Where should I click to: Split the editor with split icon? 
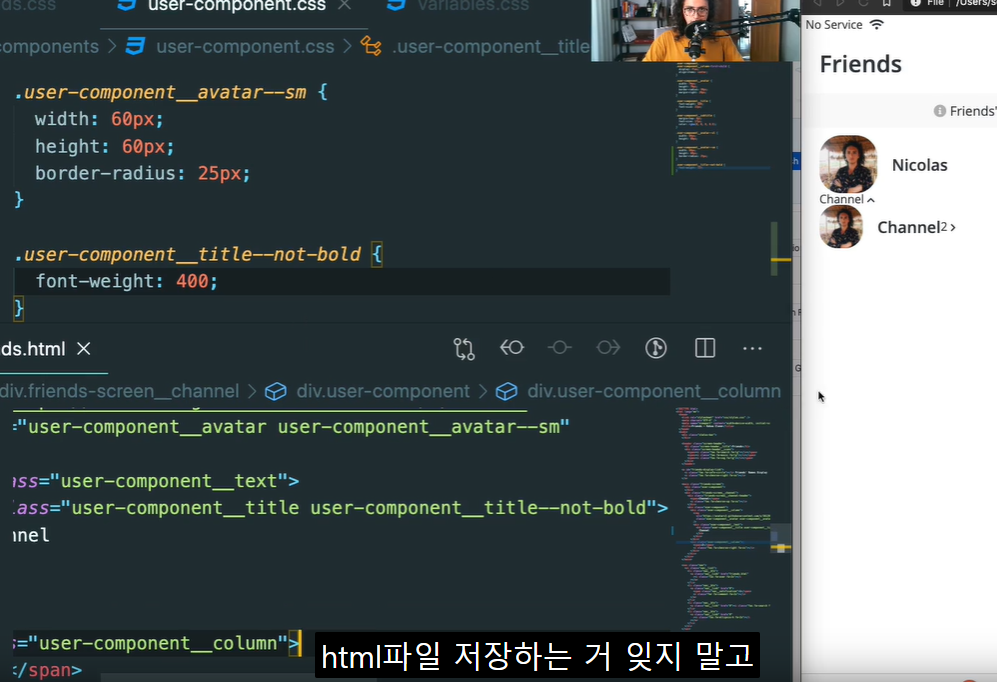pyautogui.click(x=705, y=348)
